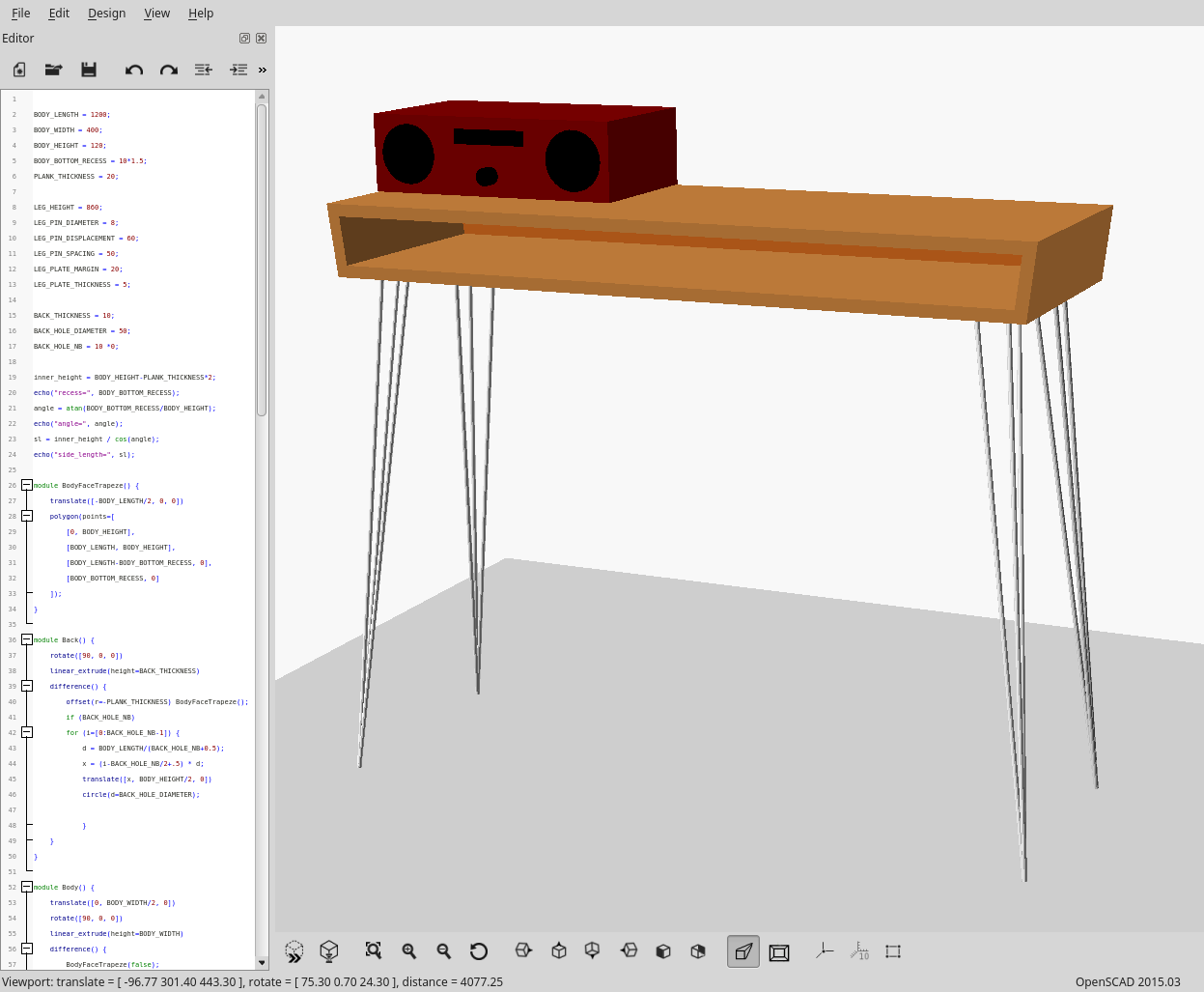
Task: Toggle orthogonal projection mode
Action: pyautogui.click(x=778, y=950)
